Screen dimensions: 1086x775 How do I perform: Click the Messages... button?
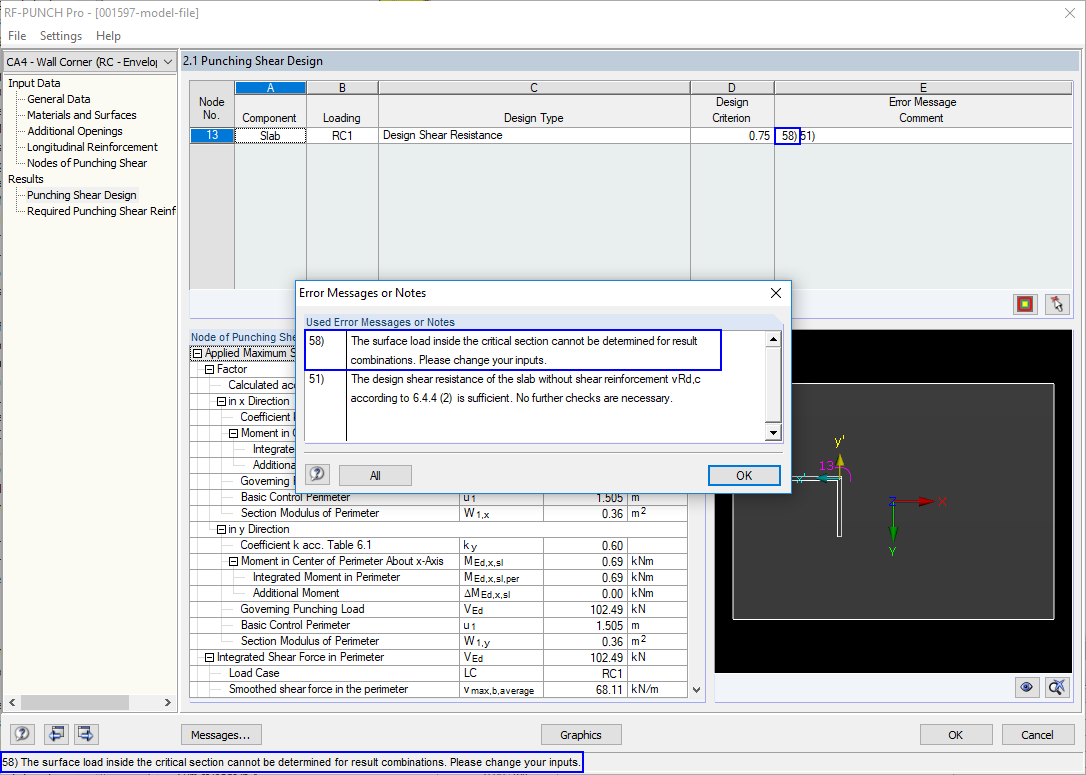tap(221, 735)
